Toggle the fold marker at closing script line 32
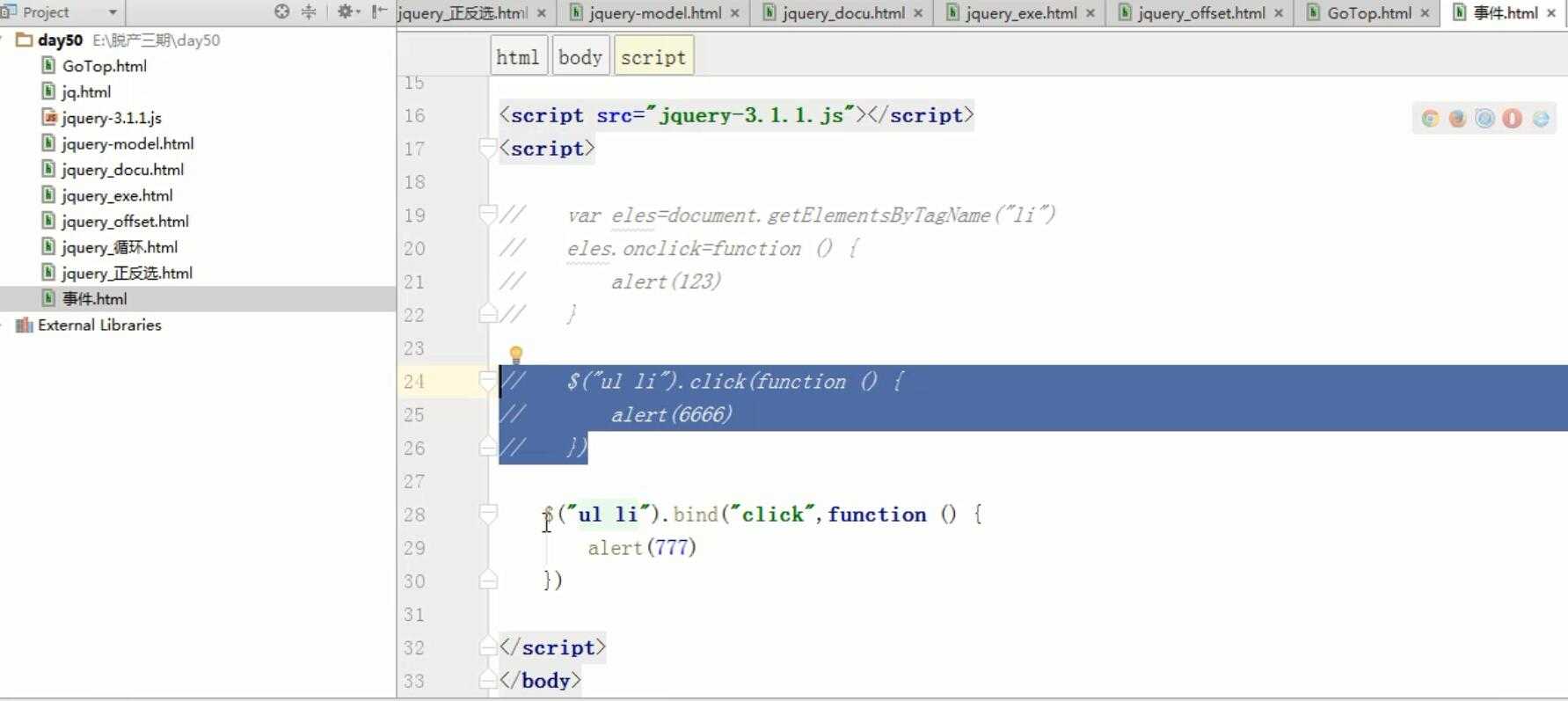 (488, 648)
